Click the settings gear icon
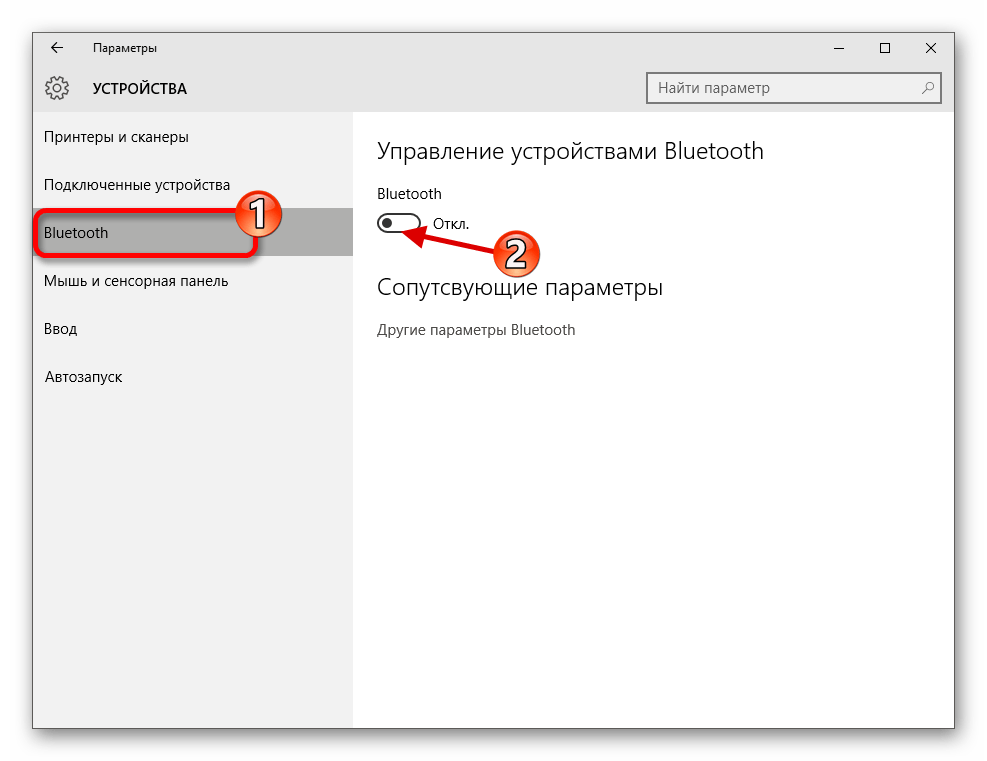The height and width of the screenshot is (761, 987). [x=57, y=88]
